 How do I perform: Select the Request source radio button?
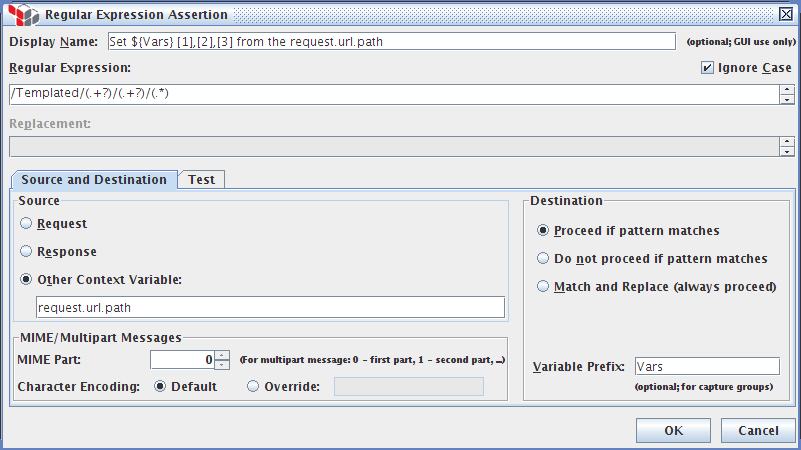26,224
